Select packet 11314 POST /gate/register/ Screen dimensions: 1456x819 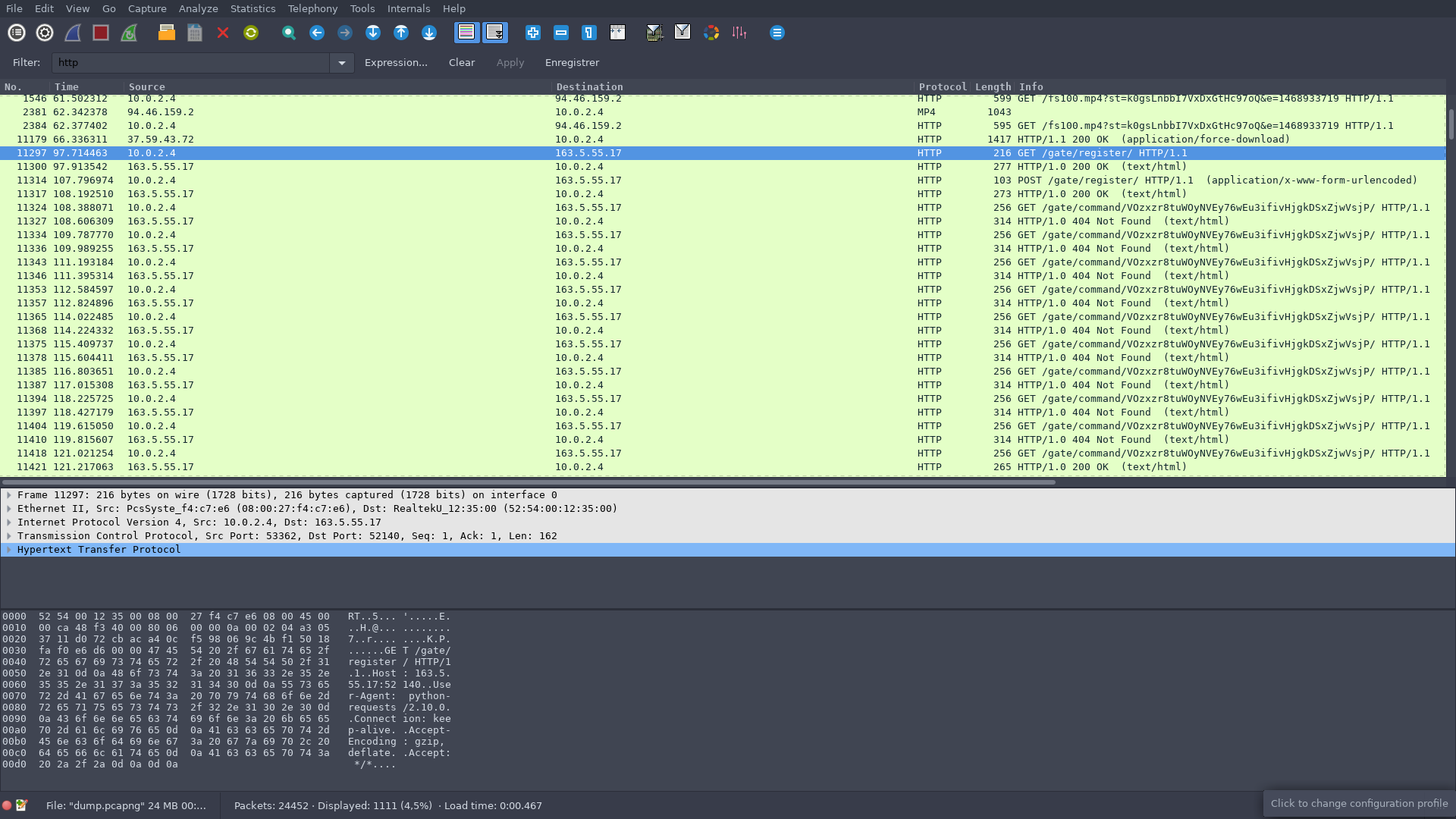723,180
